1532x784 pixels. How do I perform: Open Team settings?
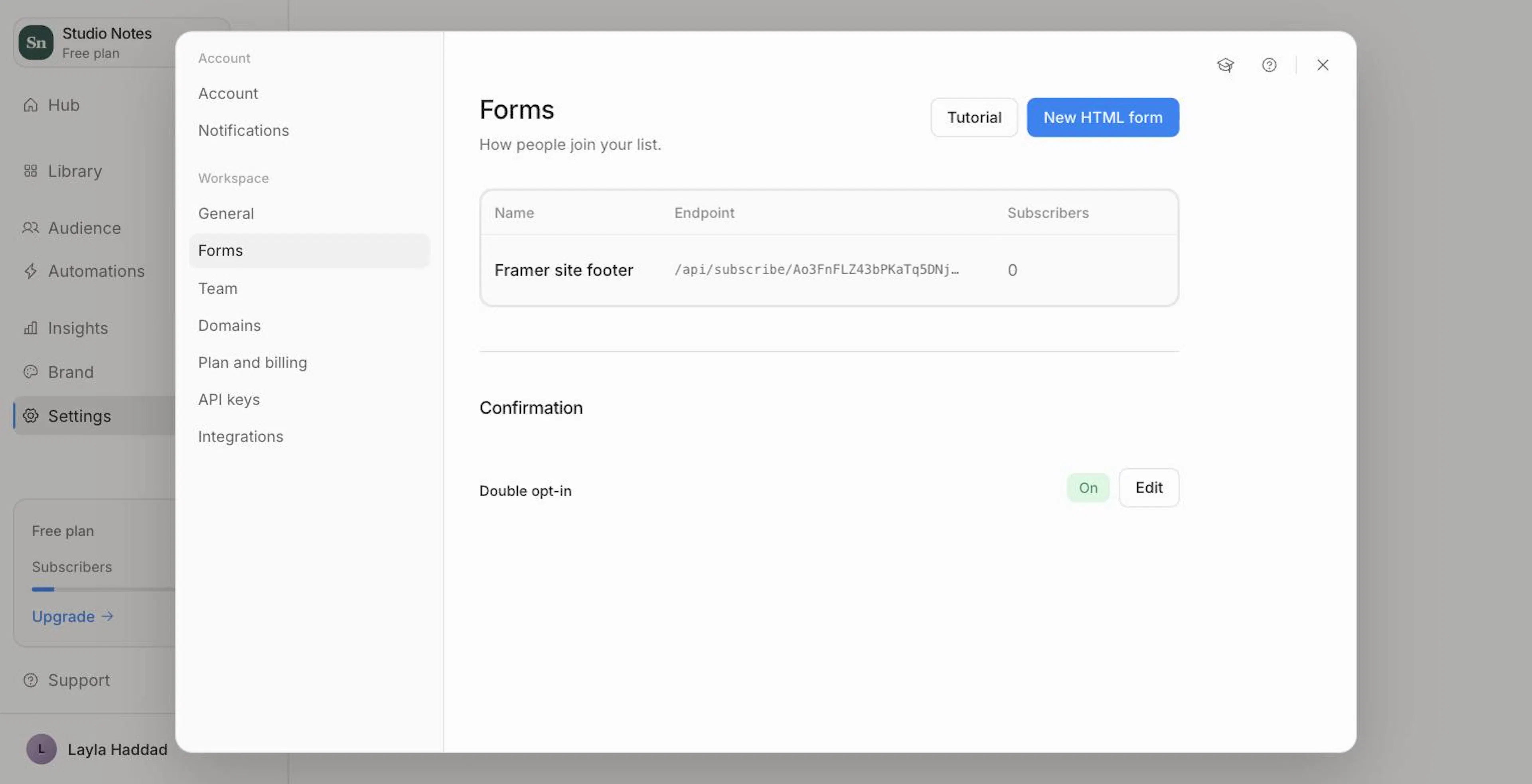click(x=309, y=288)
